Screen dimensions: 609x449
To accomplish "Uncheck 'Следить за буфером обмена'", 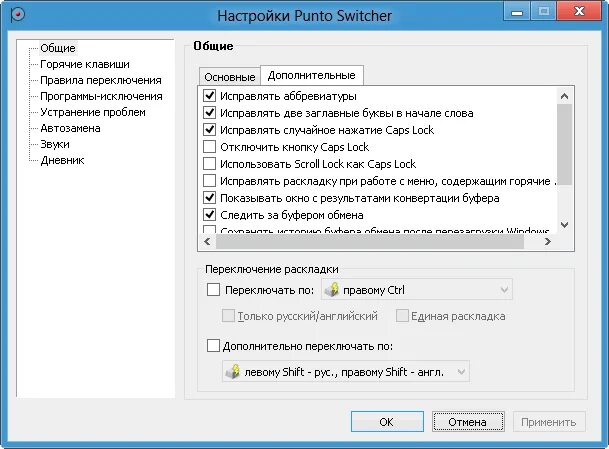I will click(210, 214).
